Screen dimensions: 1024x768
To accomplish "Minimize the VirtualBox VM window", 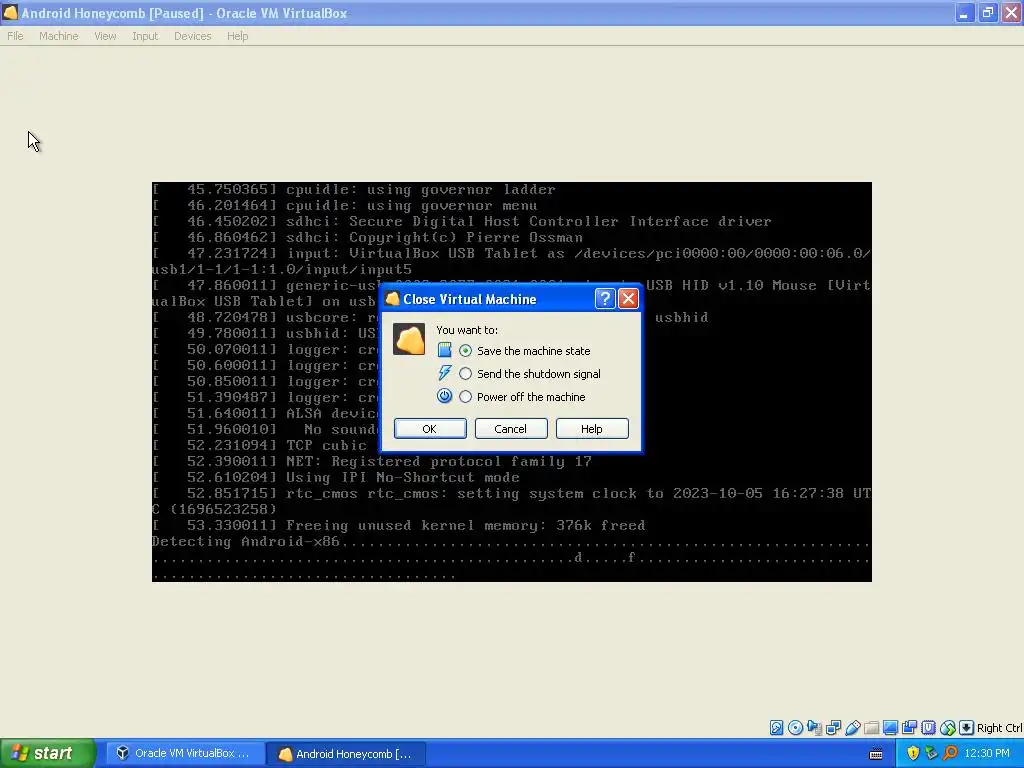I will (964, 13).
